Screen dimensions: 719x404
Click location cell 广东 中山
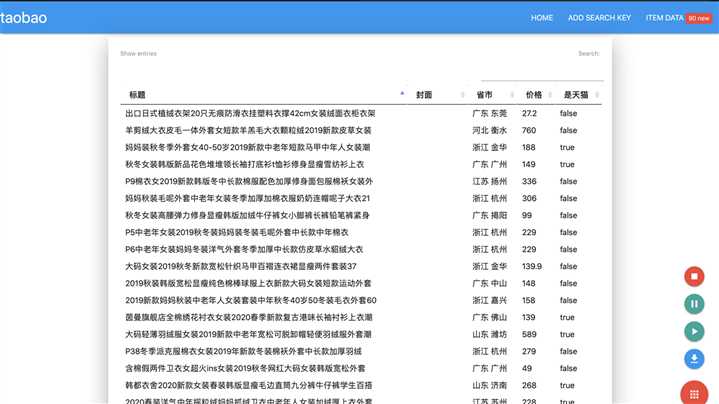[490, 283]
